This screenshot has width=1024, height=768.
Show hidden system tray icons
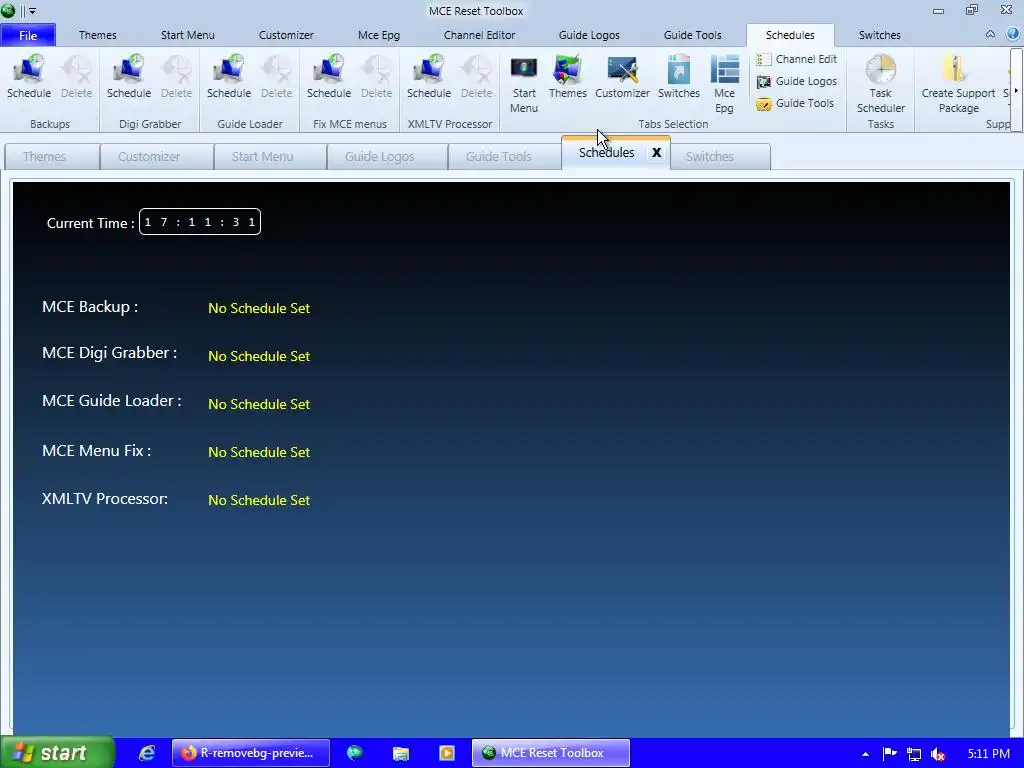pyautogui.click(x=865, y=754)
